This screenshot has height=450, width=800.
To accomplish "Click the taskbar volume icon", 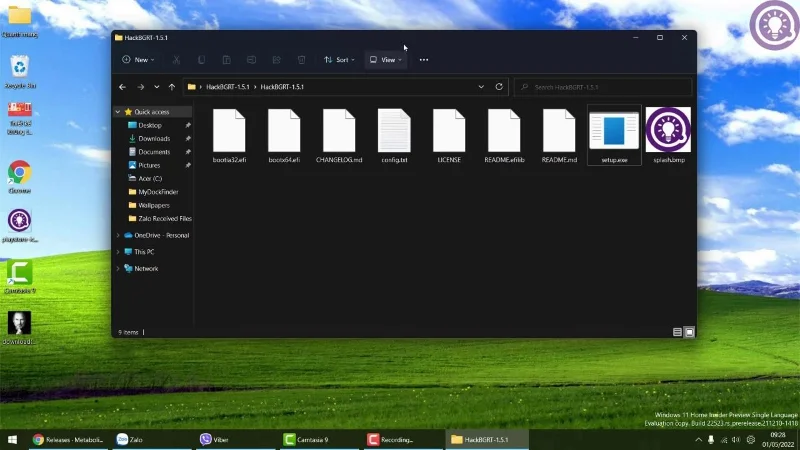I will pos(736,440).
